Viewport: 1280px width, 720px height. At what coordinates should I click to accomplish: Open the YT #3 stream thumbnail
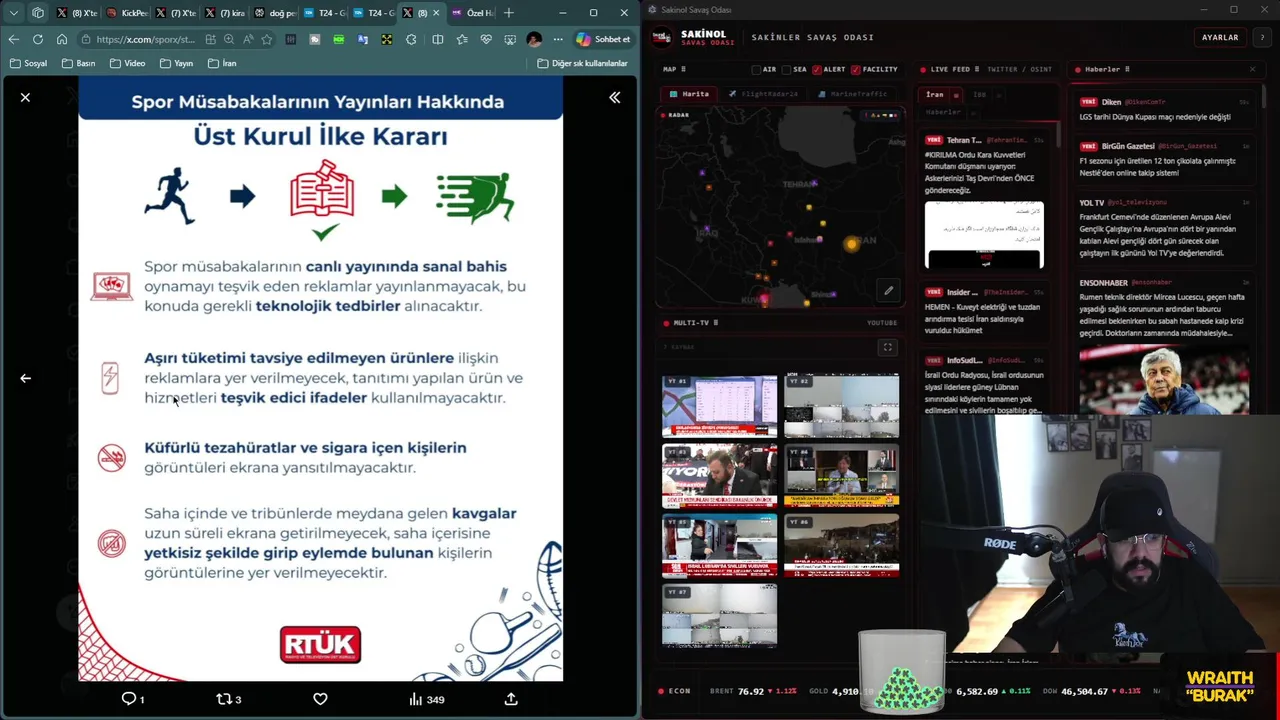click(x=719, y=476)
